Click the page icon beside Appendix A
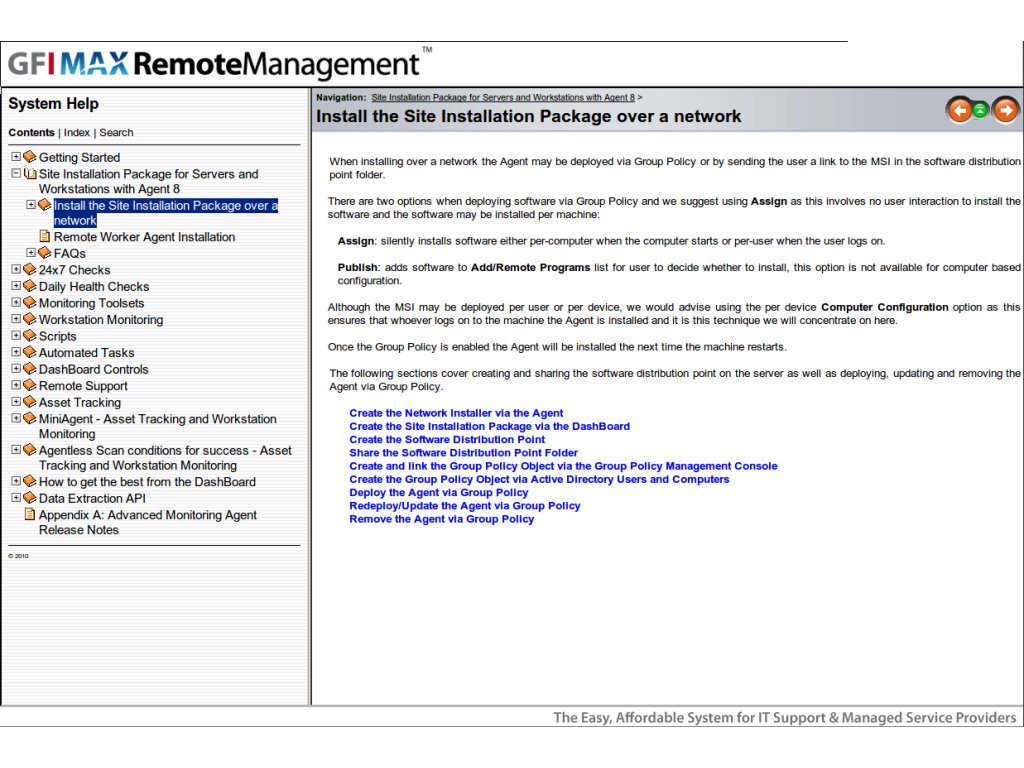Image resolution: width=1024 pixels, height=768 pixels. tap(29, 514)
